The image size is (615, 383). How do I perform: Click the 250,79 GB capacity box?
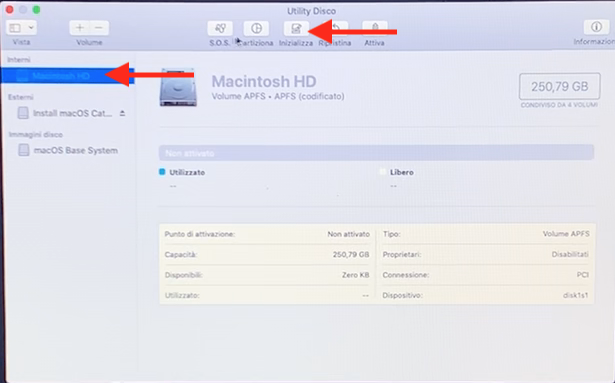click(x=559, y=86)
